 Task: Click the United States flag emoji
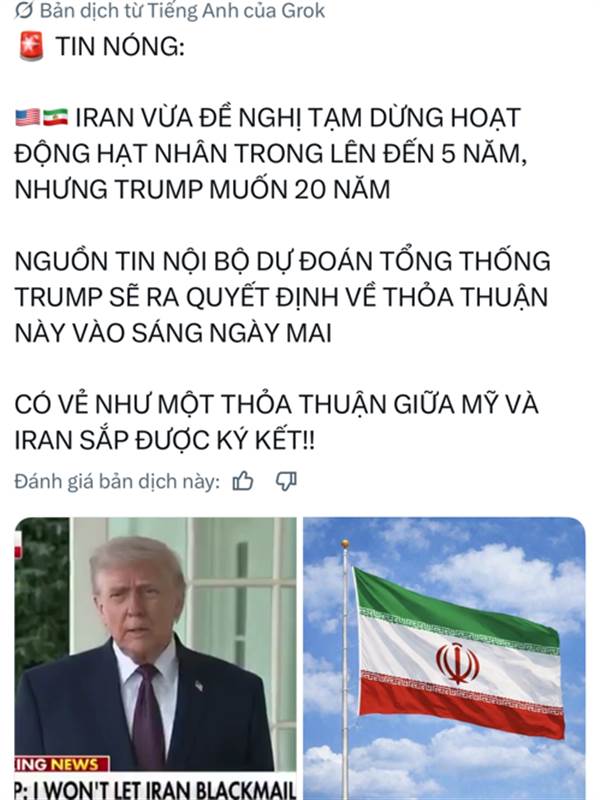28,117
